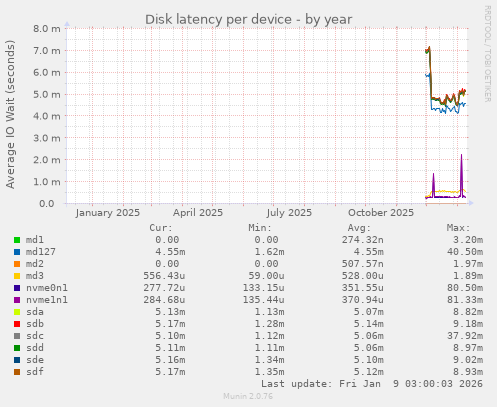497x407 pixels.
Task: Click the sdc max value 37.92m
Action: tap(465, 336)
